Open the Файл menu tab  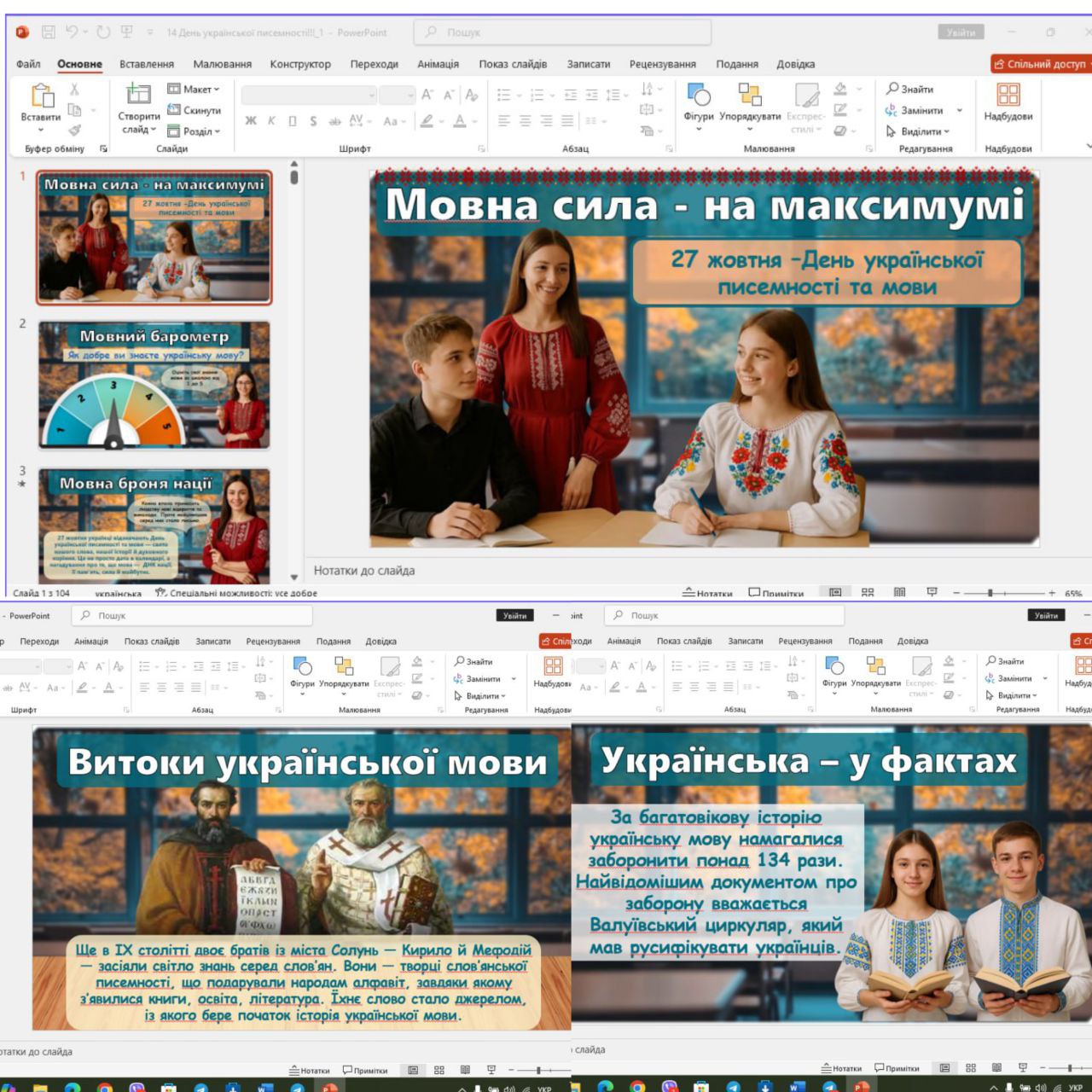click(x=28, y=64)
